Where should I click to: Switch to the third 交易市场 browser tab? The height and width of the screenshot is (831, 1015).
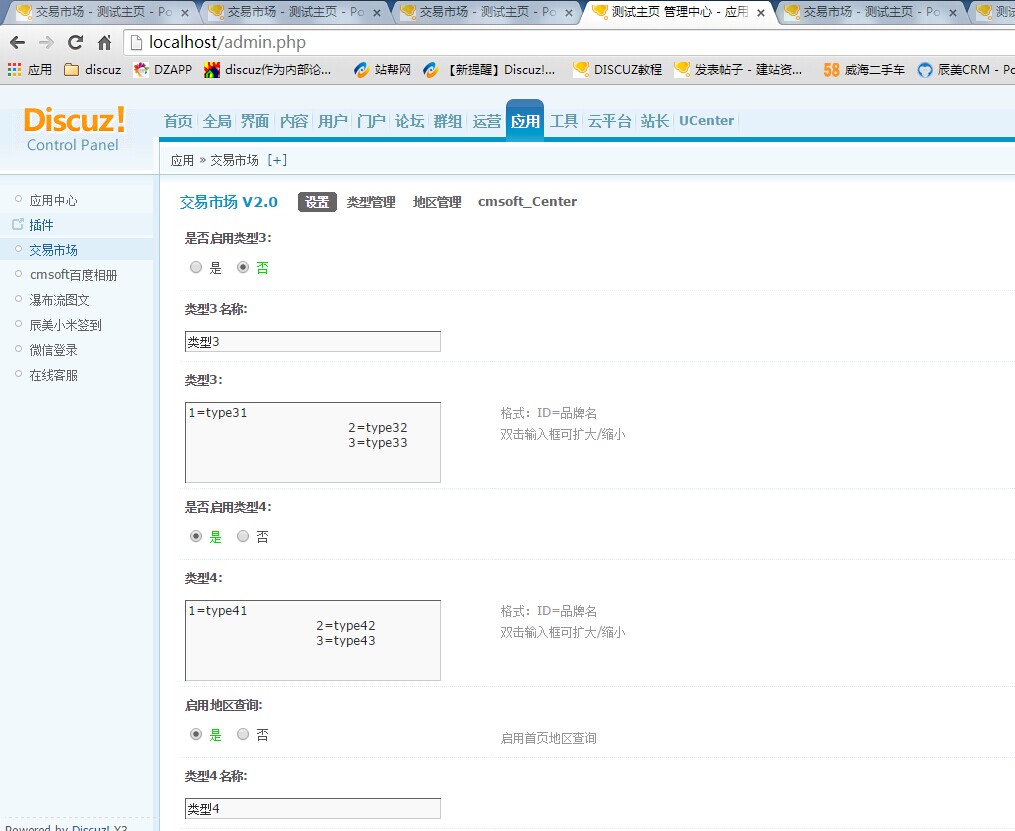click(x=486, y=12)
